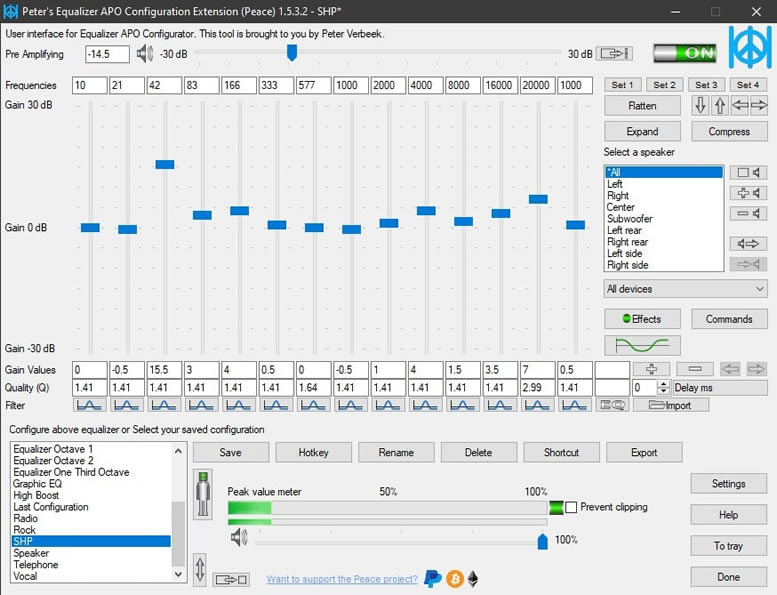Viewport: 777px width, 595px height.
Task: Click the Bitcoin donation icon
Action: 455,579
